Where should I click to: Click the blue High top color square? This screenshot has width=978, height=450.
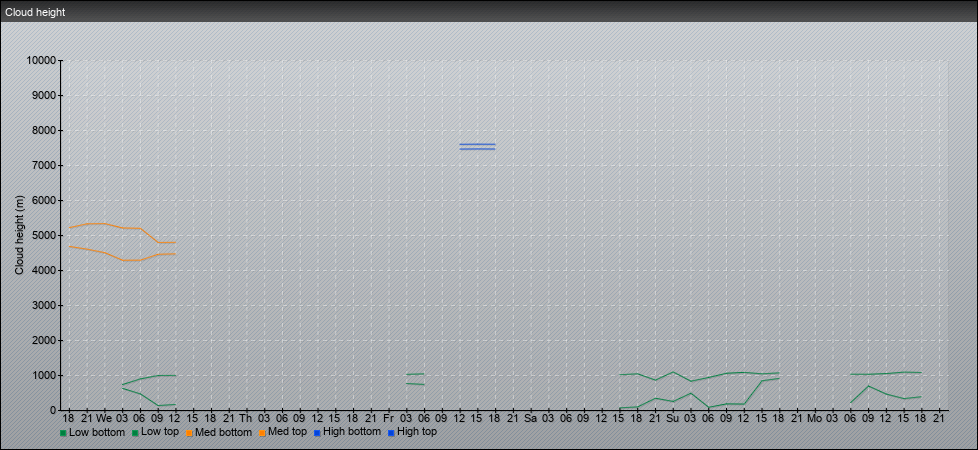(390, 433)
